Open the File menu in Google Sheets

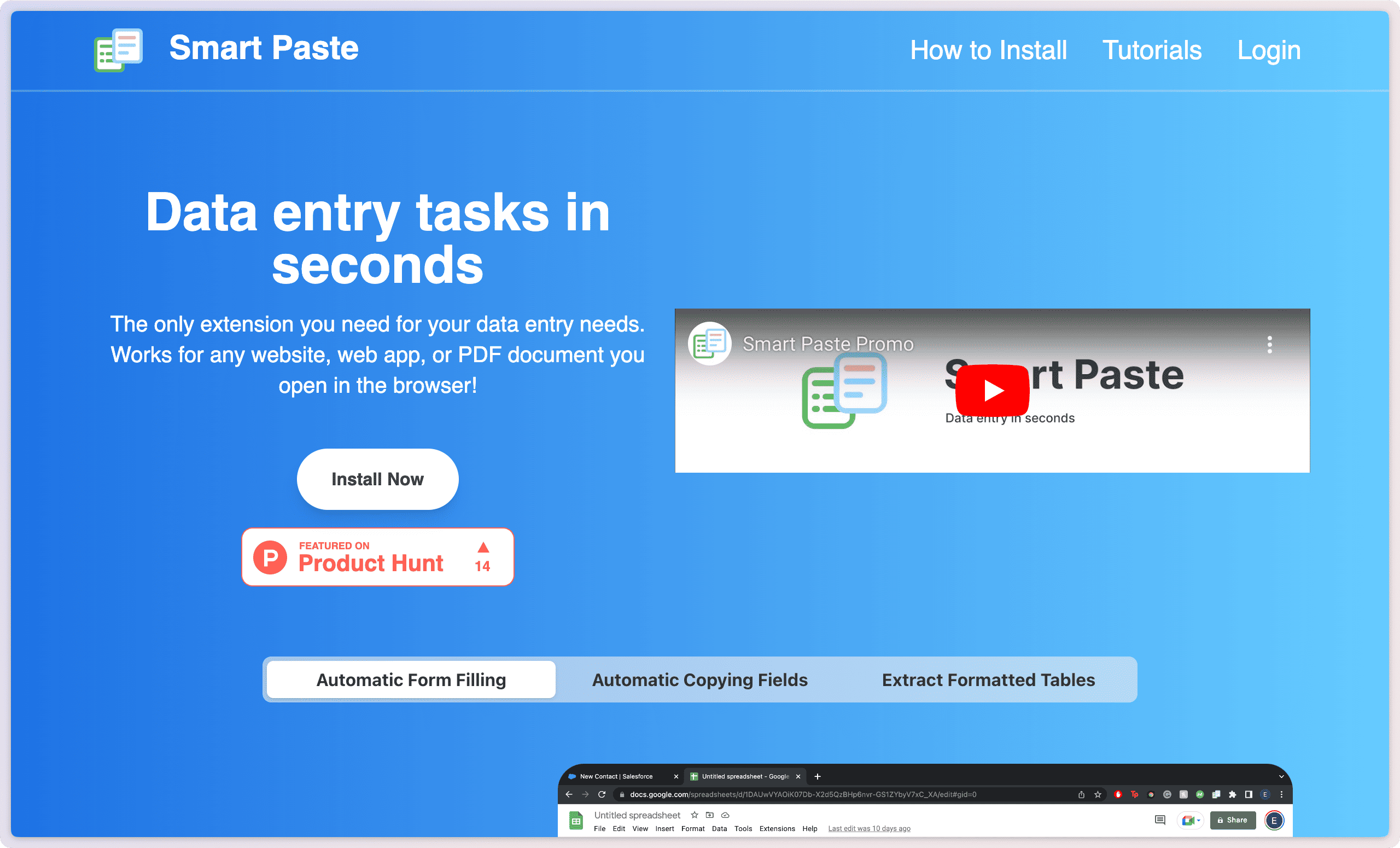(x=600, y=829)
